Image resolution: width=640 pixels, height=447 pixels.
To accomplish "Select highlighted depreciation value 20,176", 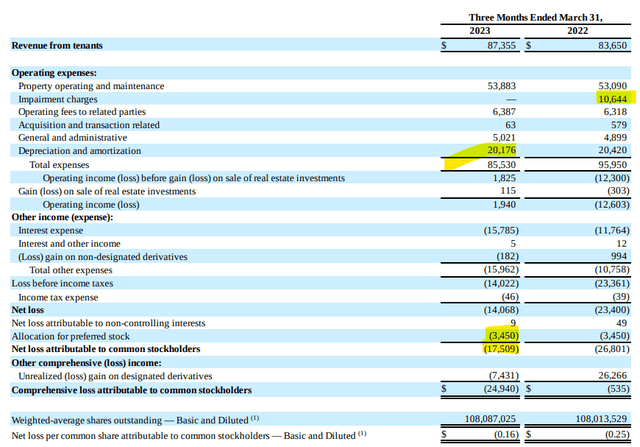I will pyautogui.click(x=501, y=150).
